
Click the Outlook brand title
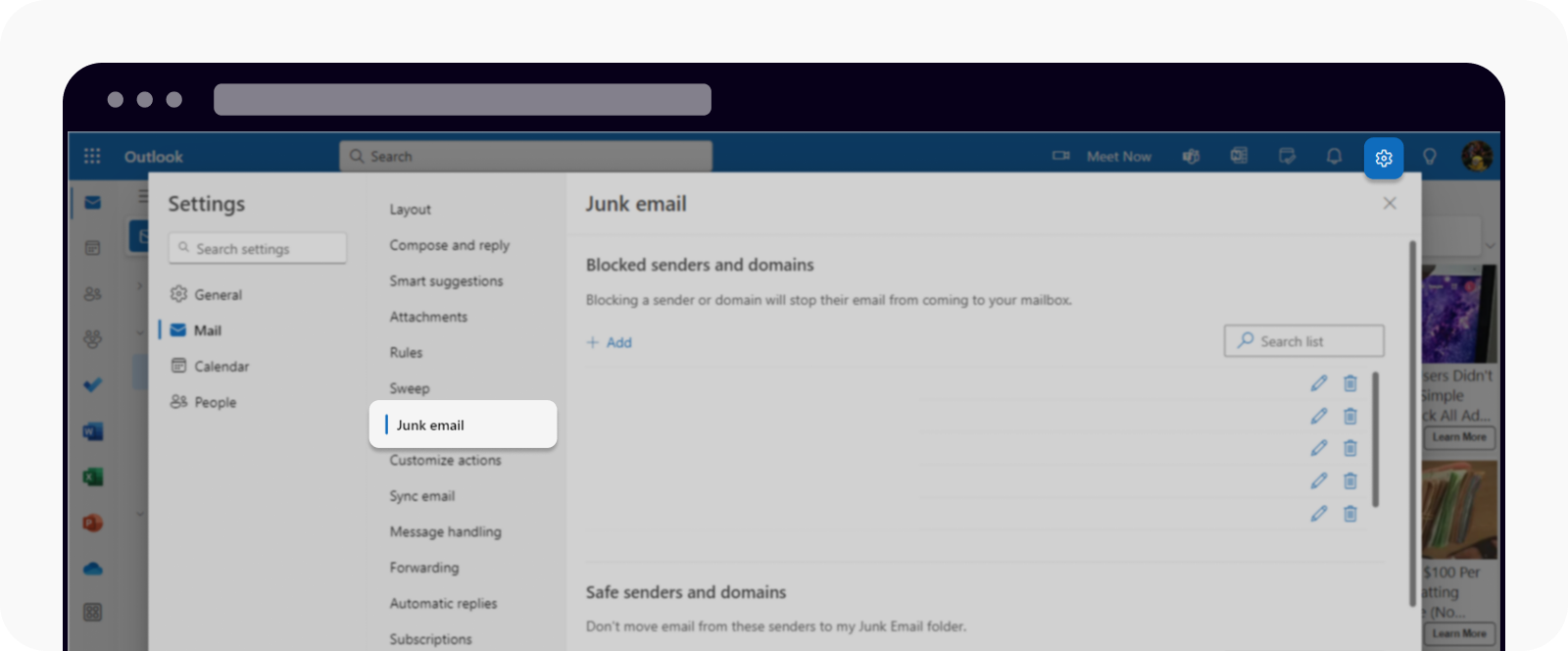[154, 156]
